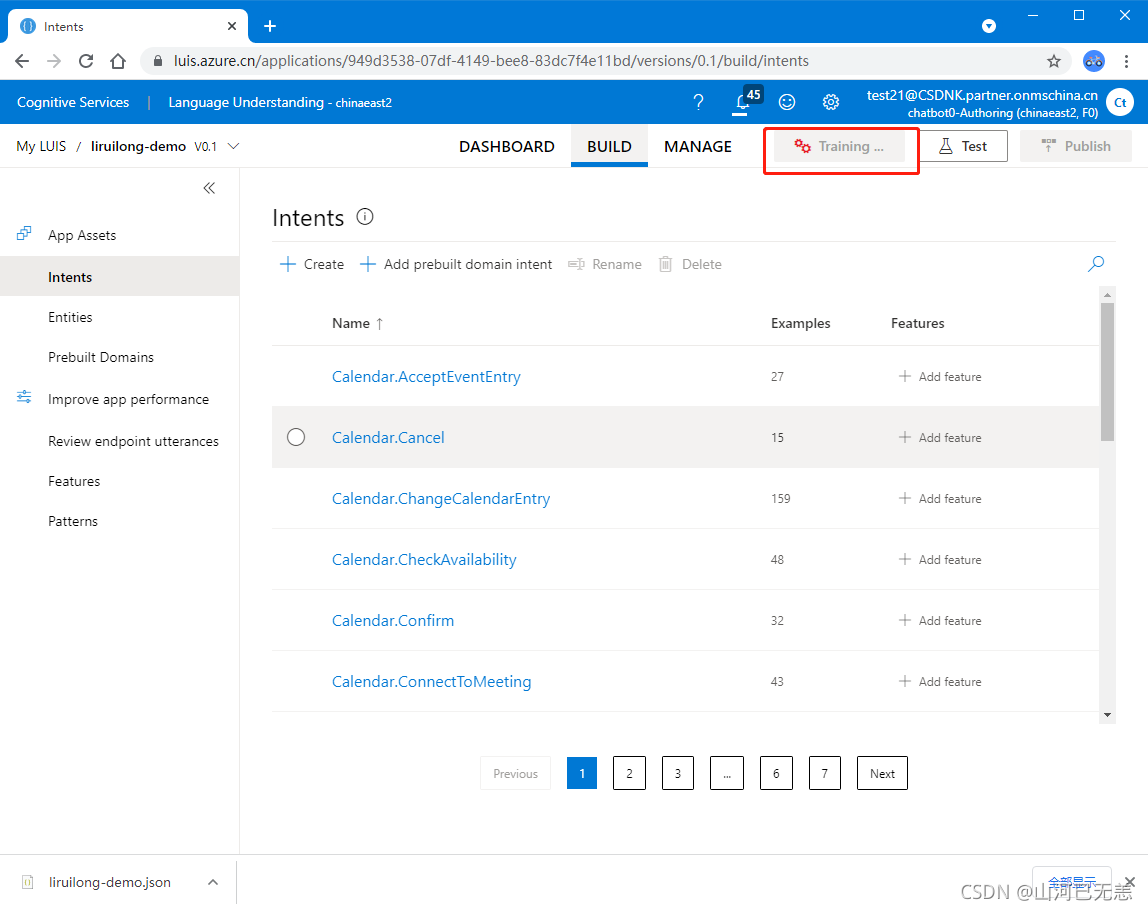Image resolution: width=1148 pixels, height=910 pixels.
Task: Open the settings gear icon
Action: pos(830,102)
